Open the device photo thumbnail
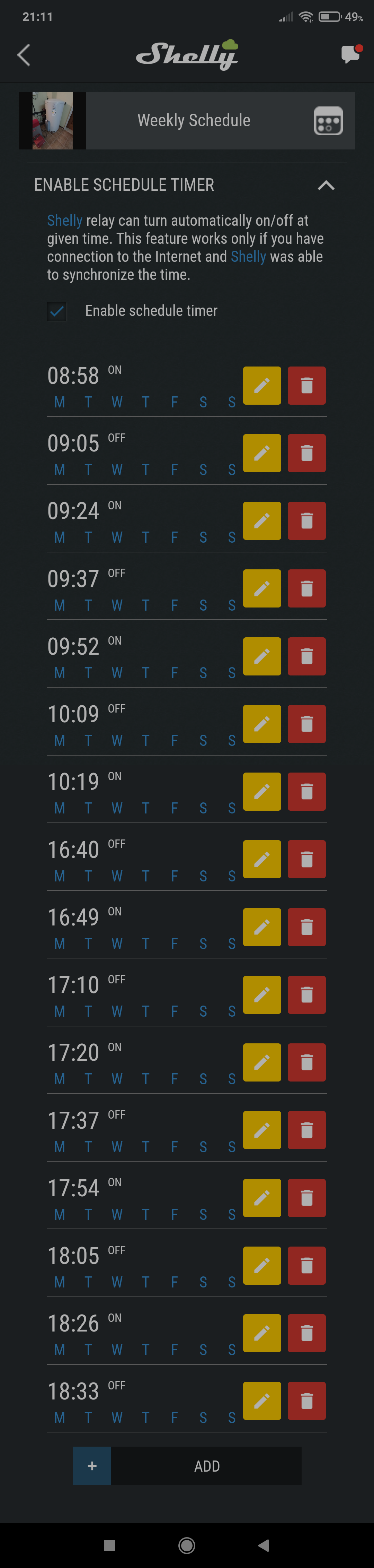This screenshot has width=374, height=1568. [52, 121]
